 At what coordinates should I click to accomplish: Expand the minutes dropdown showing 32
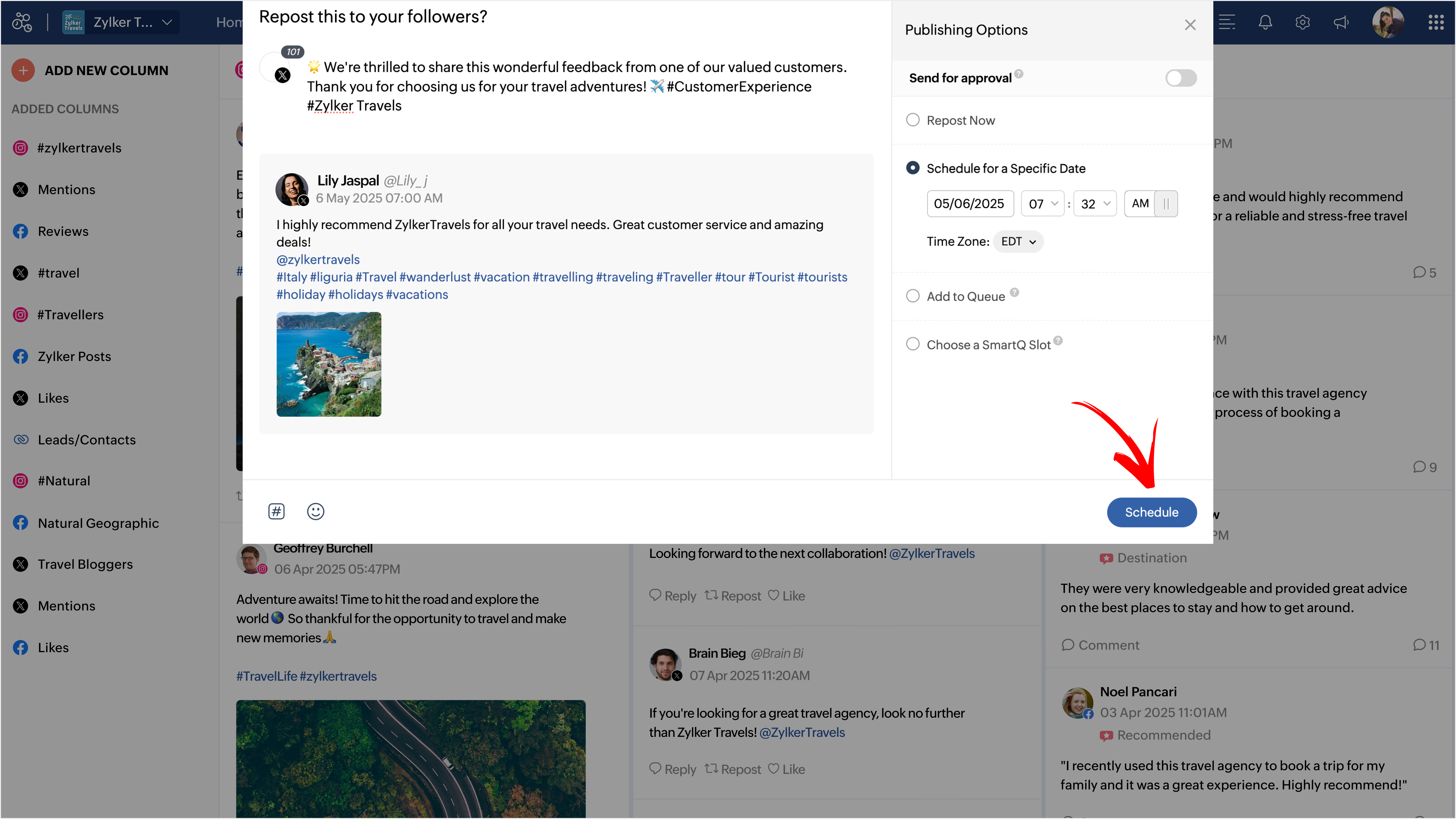(x=1095, y=203)
